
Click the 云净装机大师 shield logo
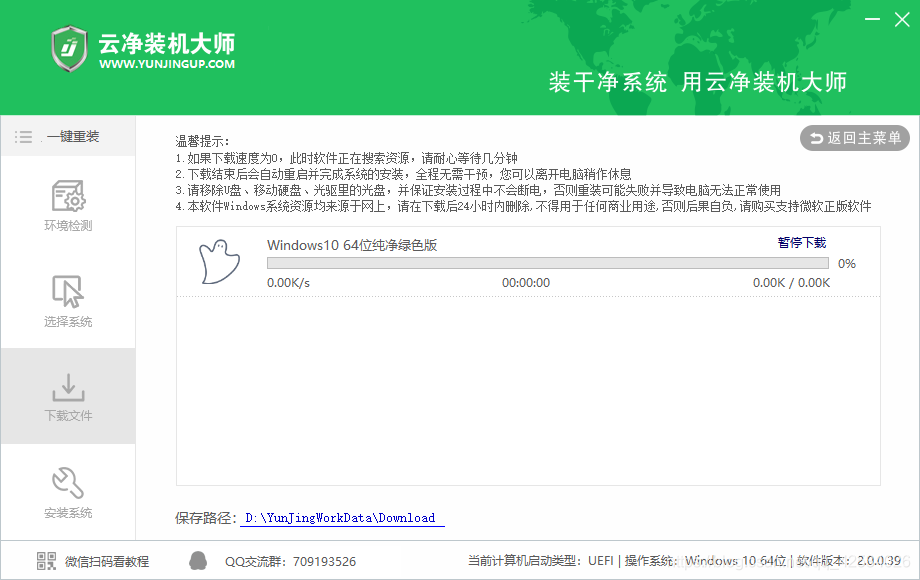tap(69, 48)
